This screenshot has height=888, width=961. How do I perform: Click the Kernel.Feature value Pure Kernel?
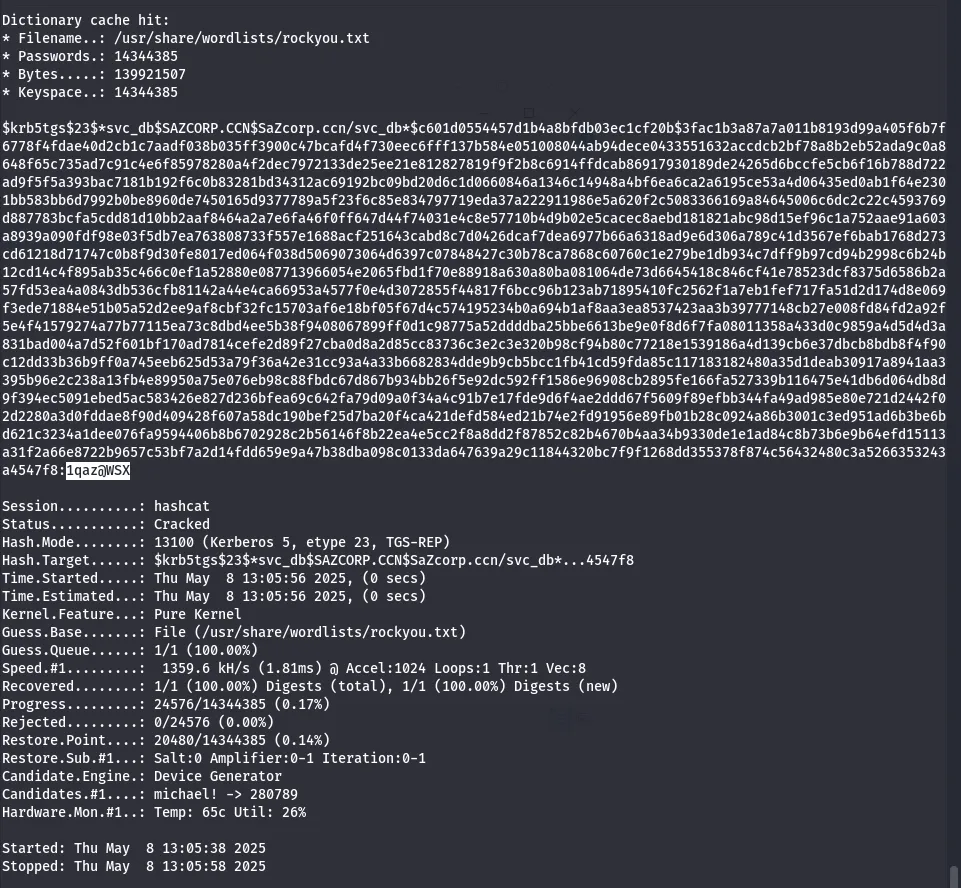197,614
